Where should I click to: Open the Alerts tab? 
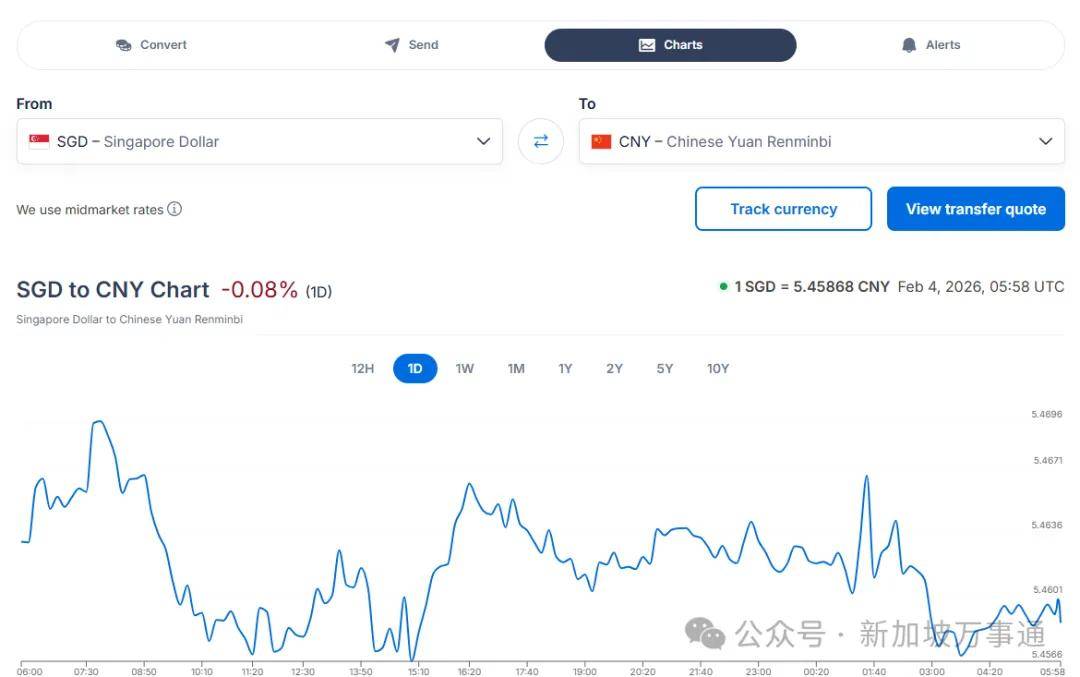930,45
